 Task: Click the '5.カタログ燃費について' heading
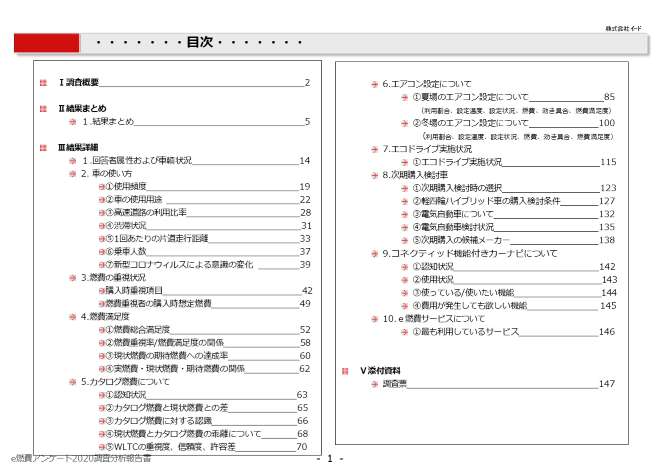click(125, 382)
